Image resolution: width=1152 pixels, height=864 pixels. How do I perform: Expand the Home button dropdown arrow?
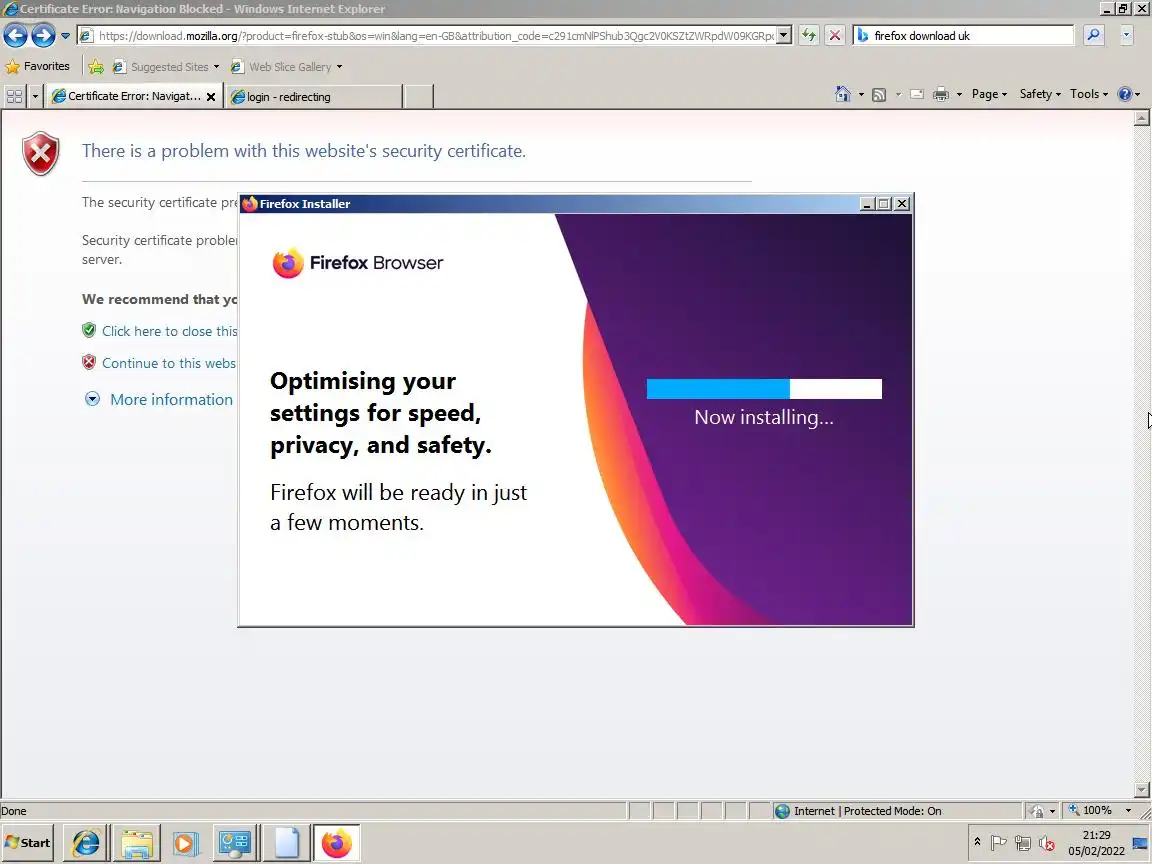coord(860,95)
